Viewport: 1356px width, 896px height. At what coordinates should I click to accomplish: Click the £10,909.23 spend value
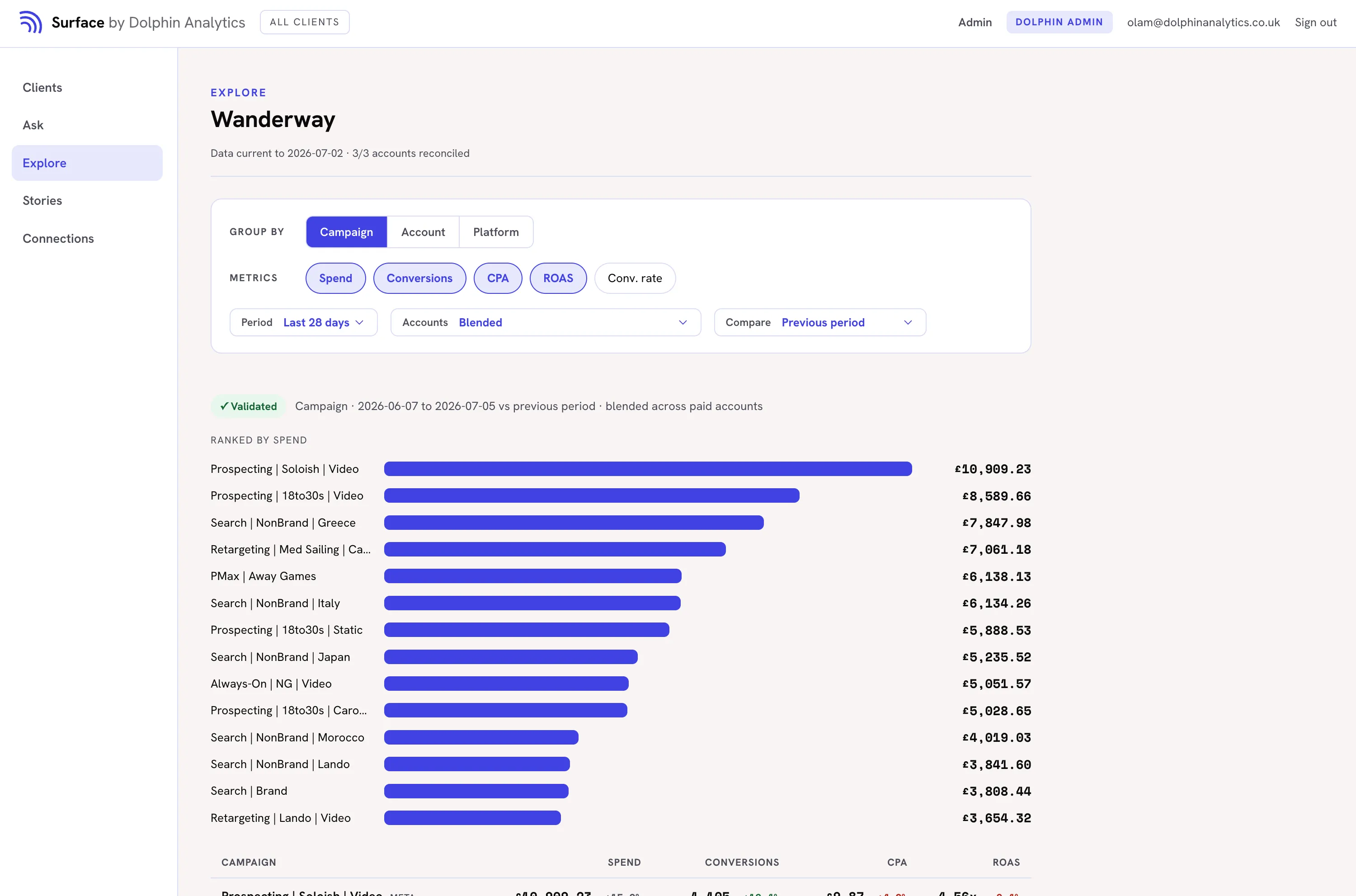993,469
